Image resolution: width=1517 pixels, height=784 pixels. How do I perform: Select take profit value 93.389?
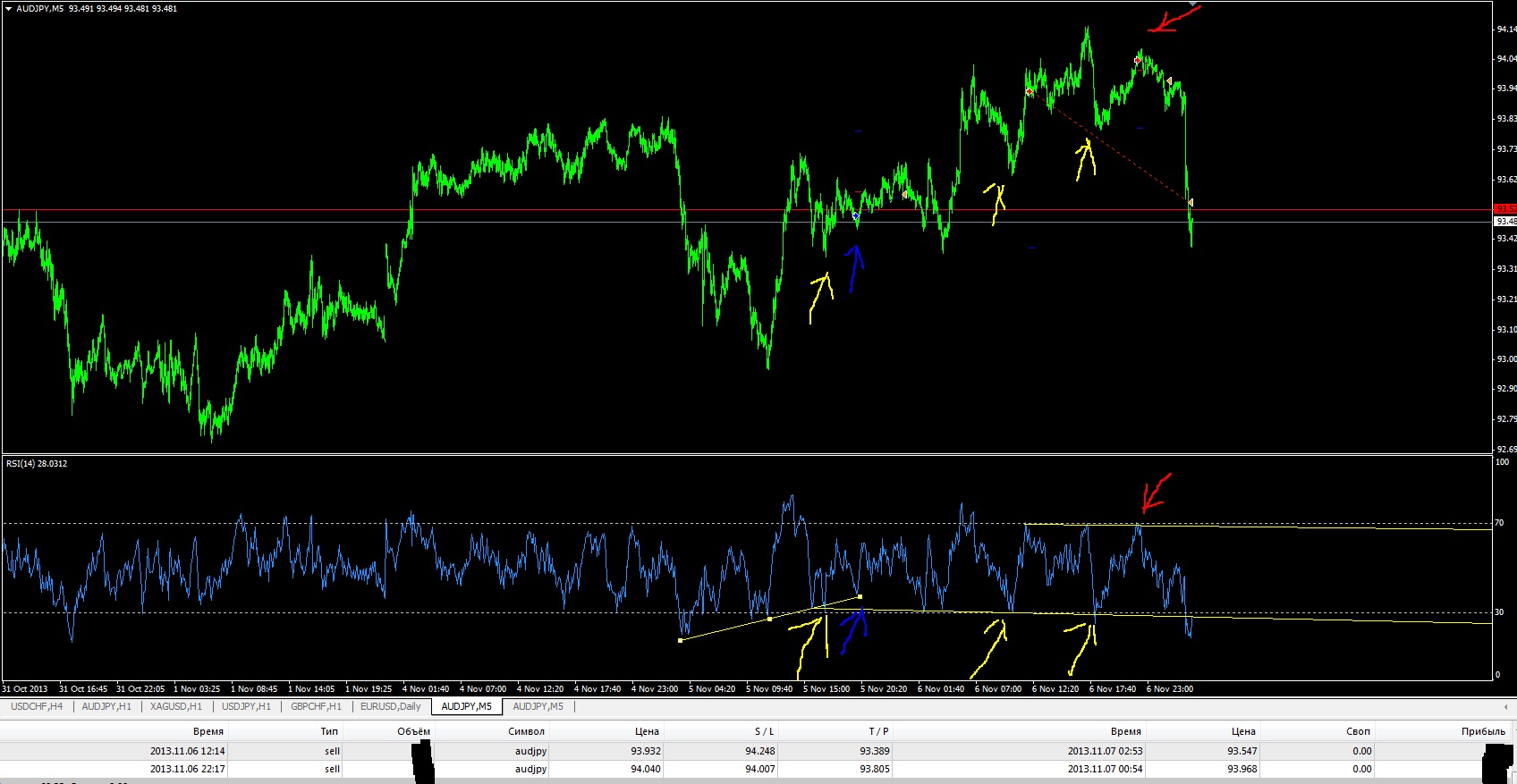point(875,751)
